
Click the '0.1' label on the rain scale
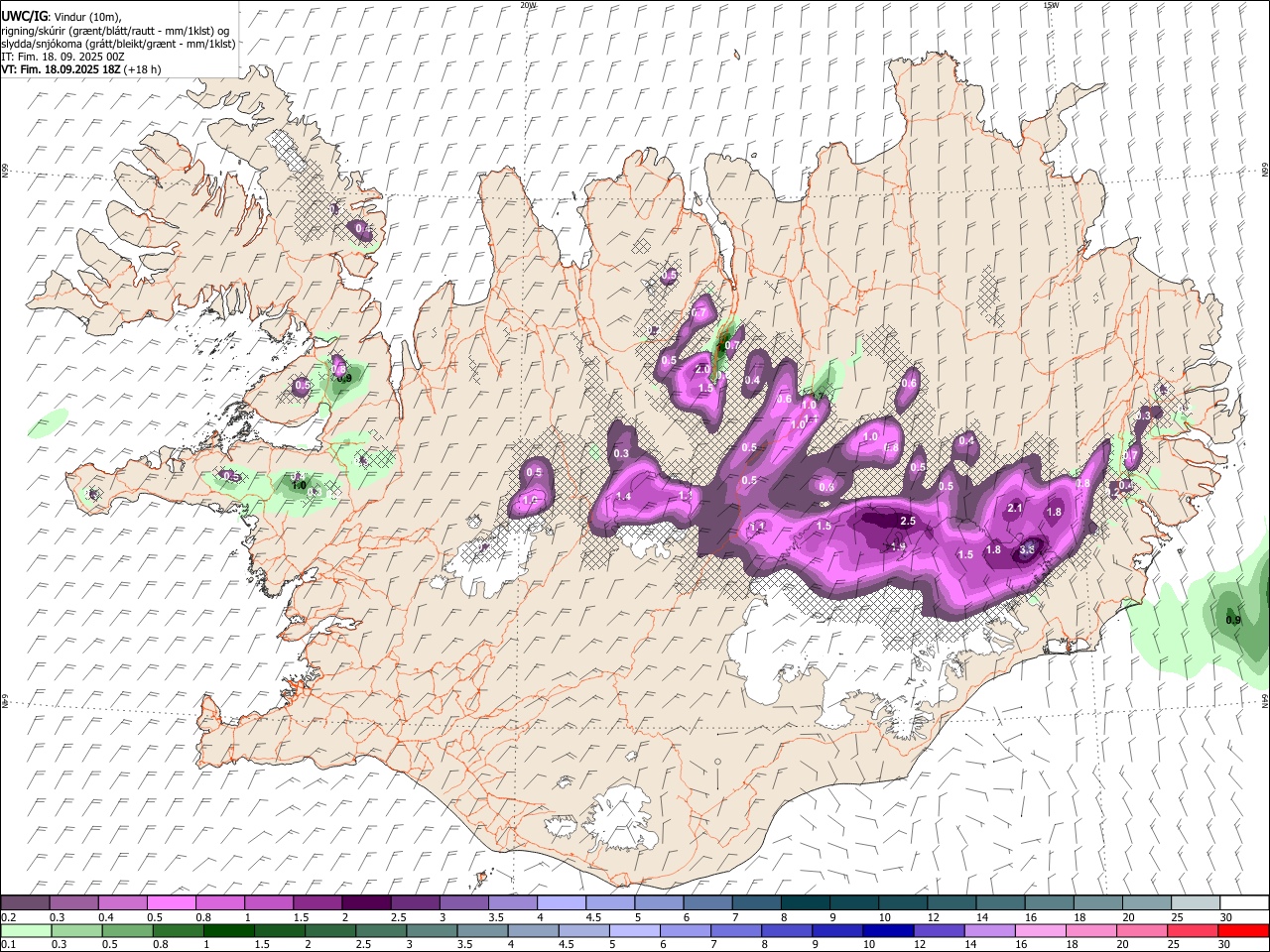[x=8, y=945]
